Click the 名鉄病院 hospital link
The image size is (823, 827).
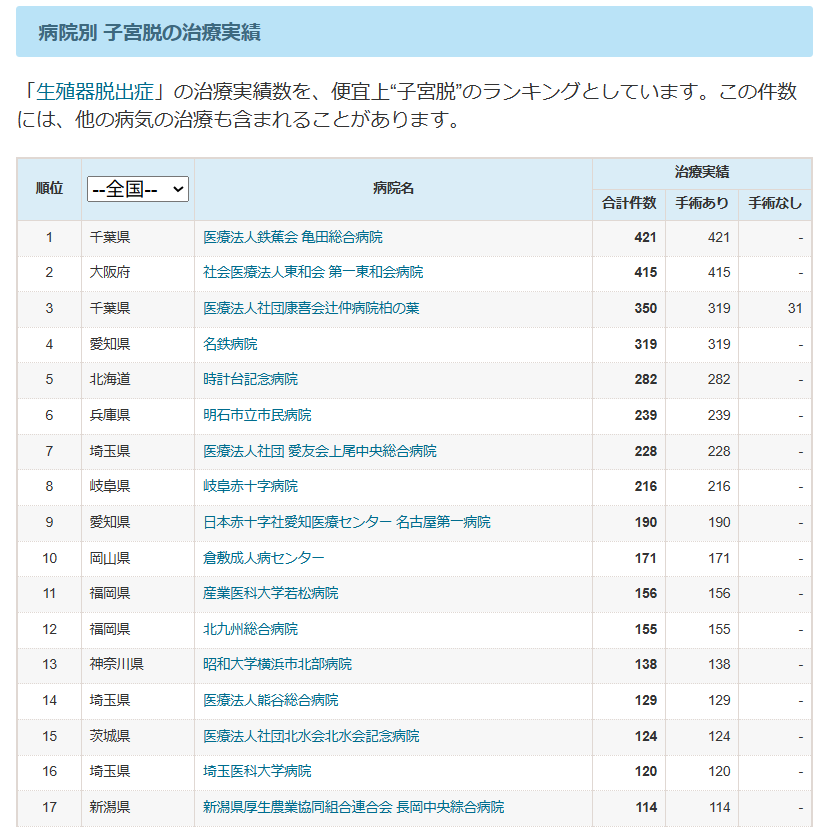point(230,344)
